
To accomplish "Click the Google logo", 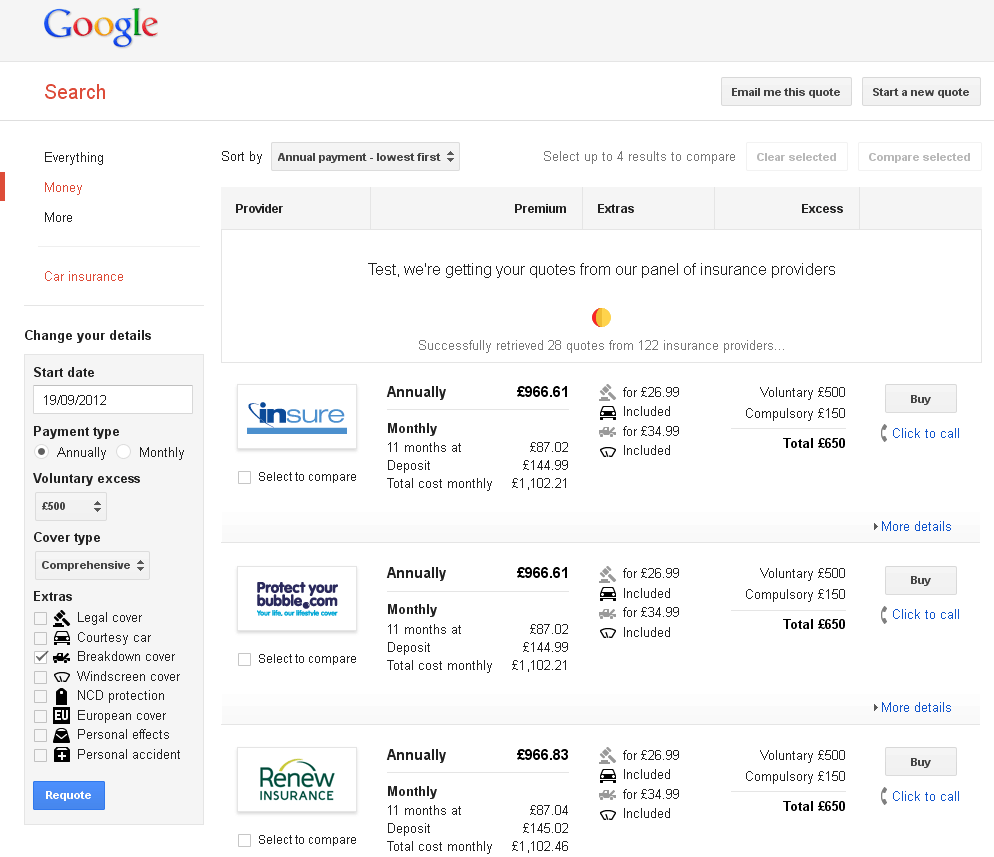I will coord(101,27).
